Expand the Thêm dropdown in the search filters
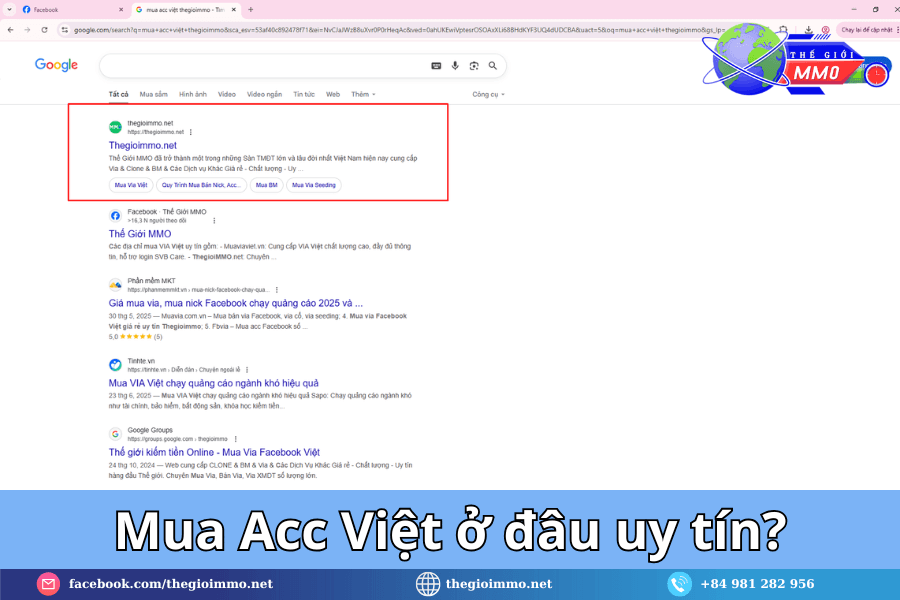Viewport: 900px width, 600px height. pyautogui.click(x=363, y=94)
